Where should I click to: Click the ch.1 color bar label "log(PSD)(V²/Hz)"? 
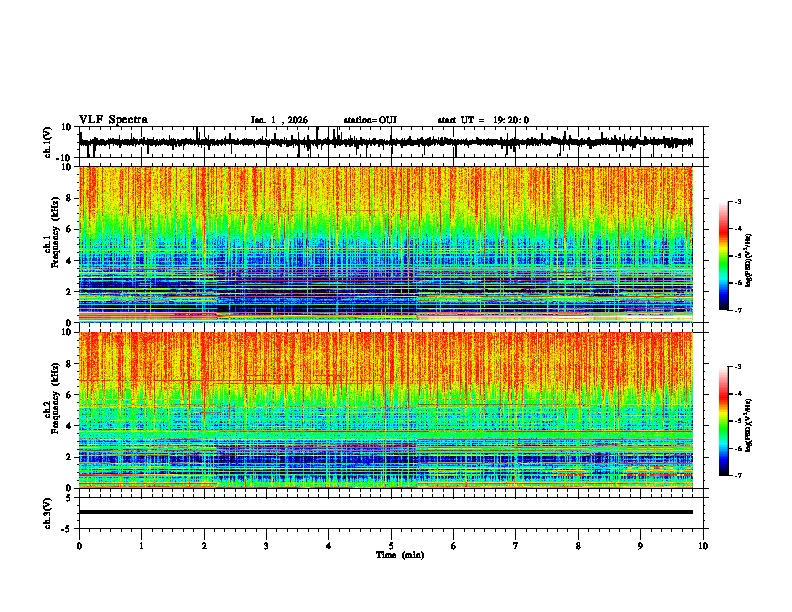(749, 260)
